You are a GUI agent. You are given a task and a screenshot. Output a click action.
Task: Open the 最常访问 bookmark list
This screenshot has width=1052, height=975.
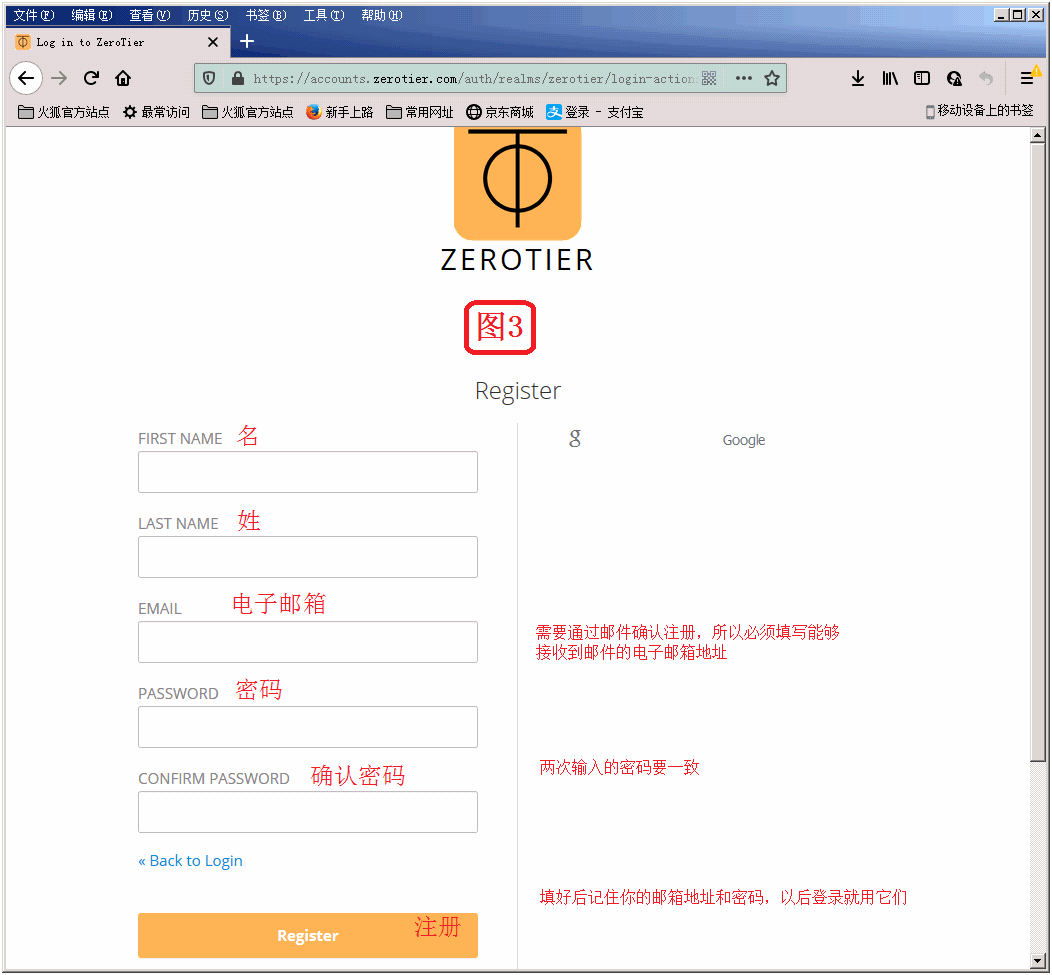tap(156, 112)
